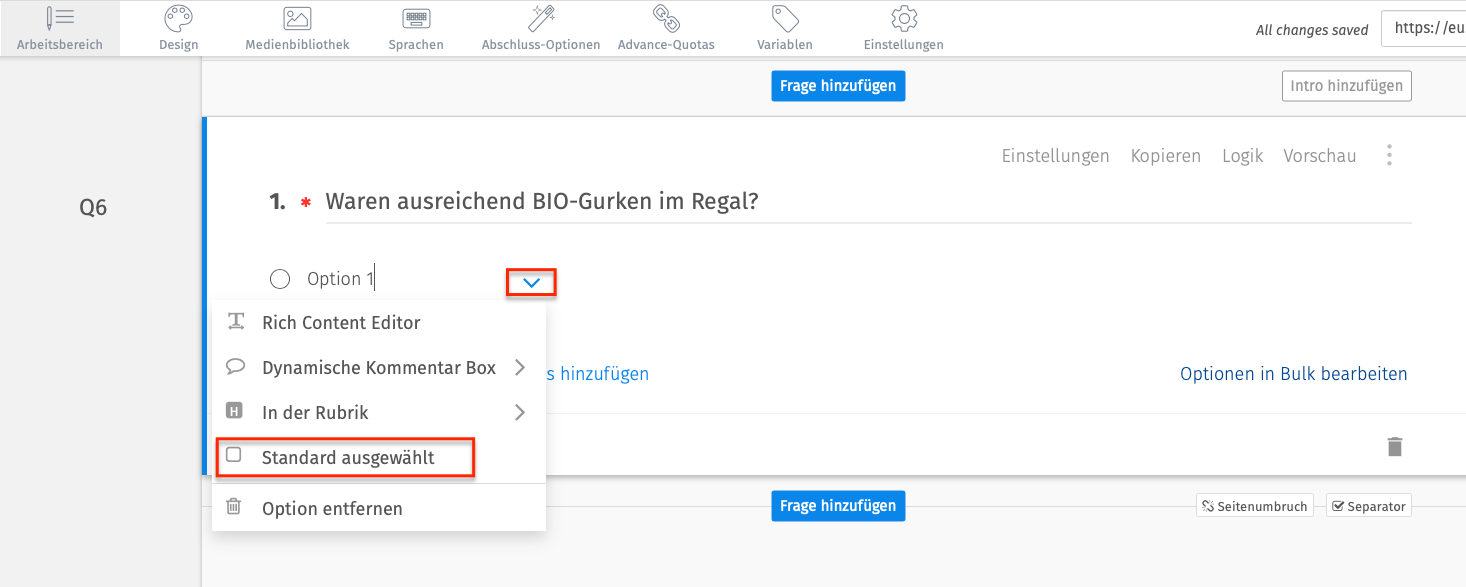Open Optionen in Bulk bearbeiten
1466x587 pixels.
click(x=1293, y=373)
